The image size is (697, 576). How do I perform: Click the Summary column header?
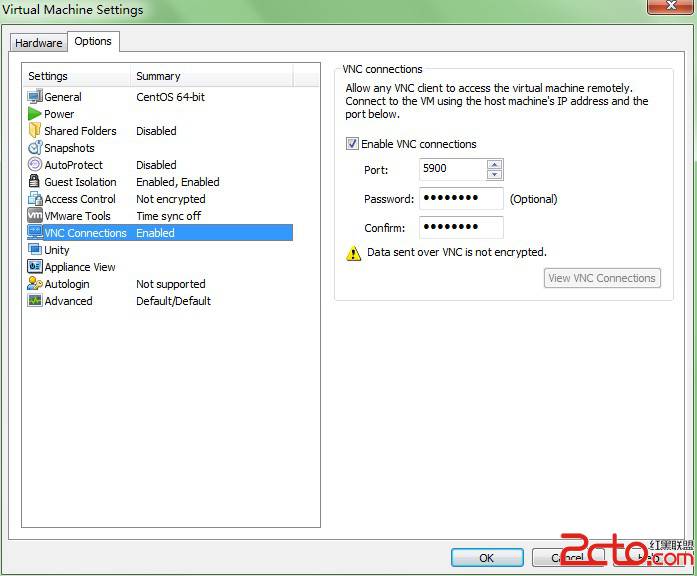[x=212, y=76]
